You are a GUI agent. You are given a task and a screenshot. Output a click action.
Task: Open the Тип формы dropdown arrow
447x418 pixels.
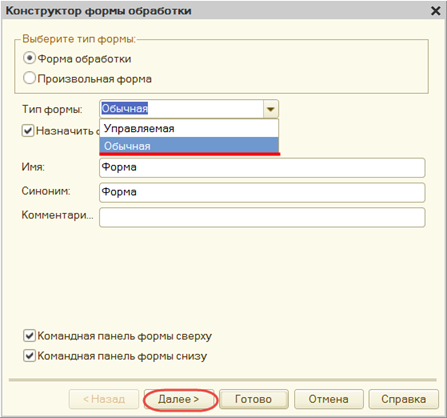271,109
